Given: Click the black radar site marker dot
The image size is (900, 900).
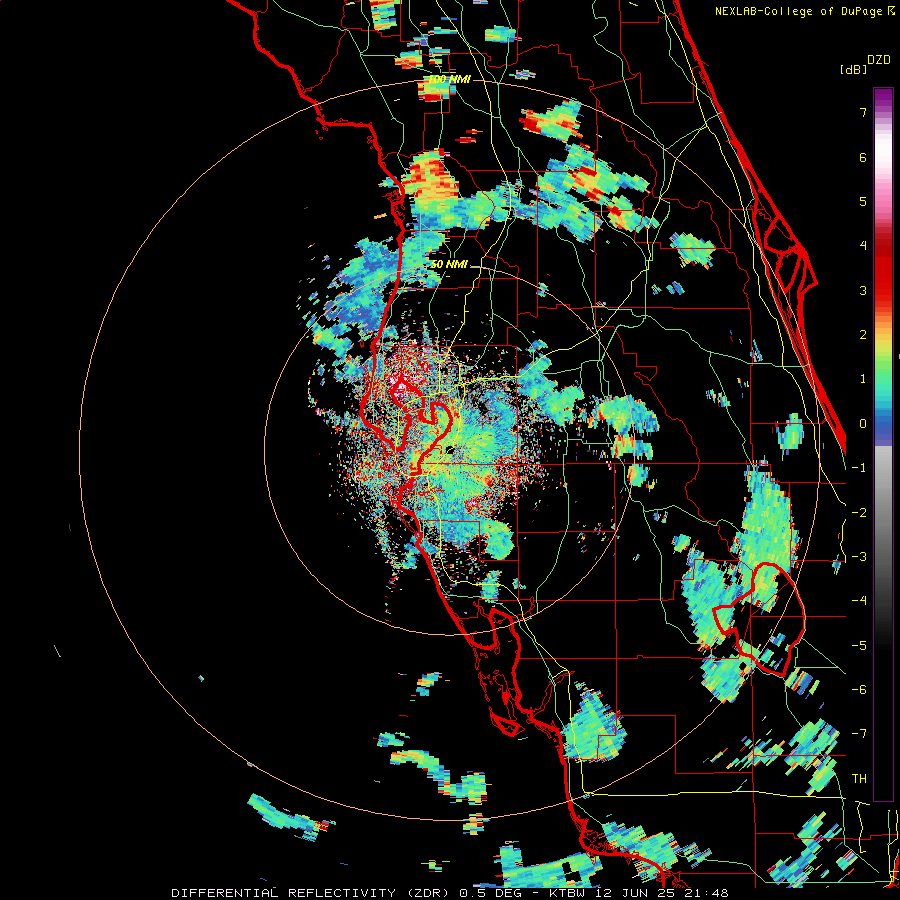Looking at the screenshot, I should (x=449, y=450).
